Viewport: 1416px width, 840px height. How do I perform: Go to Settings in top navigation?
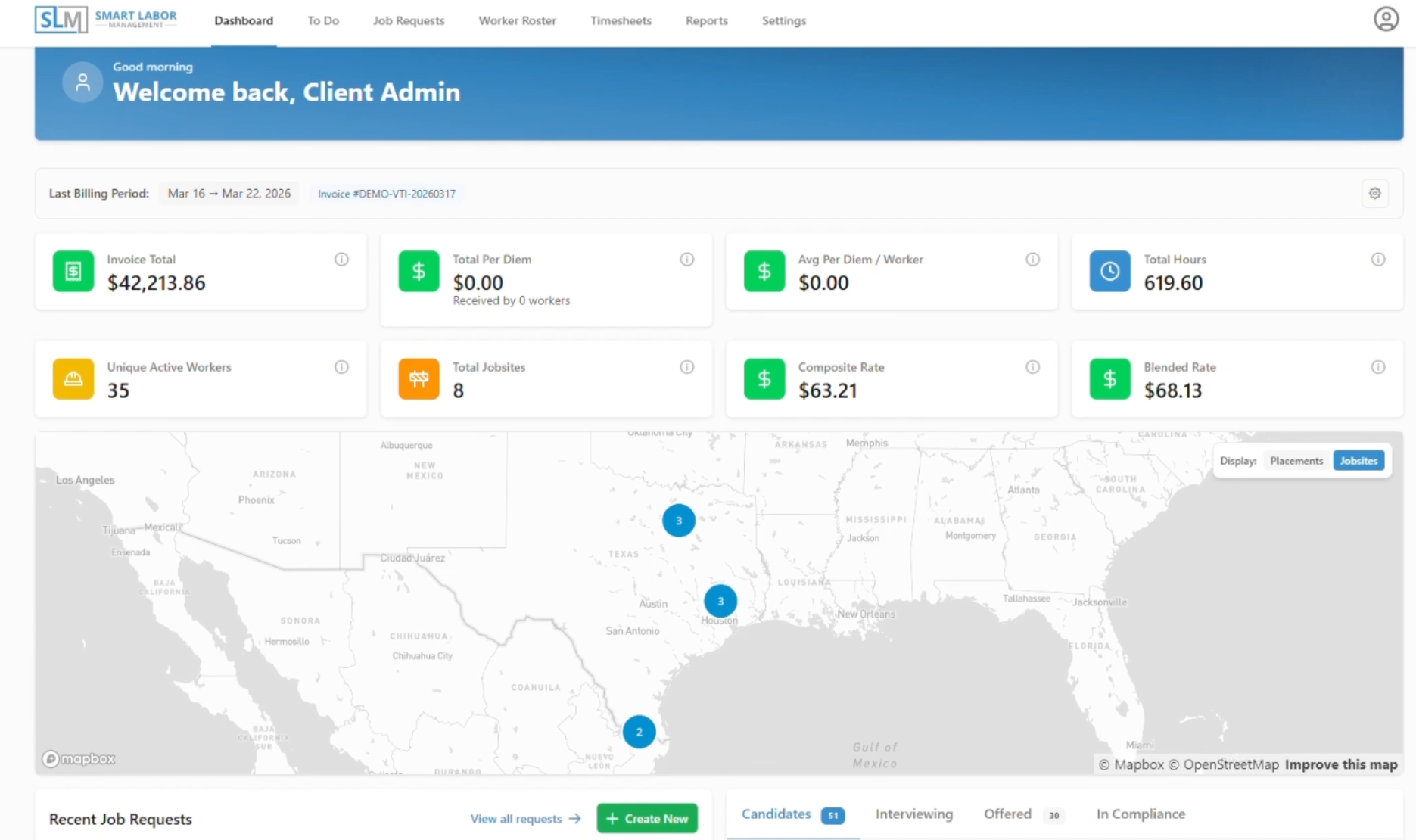pyautogui.click(x=784, y=20)
